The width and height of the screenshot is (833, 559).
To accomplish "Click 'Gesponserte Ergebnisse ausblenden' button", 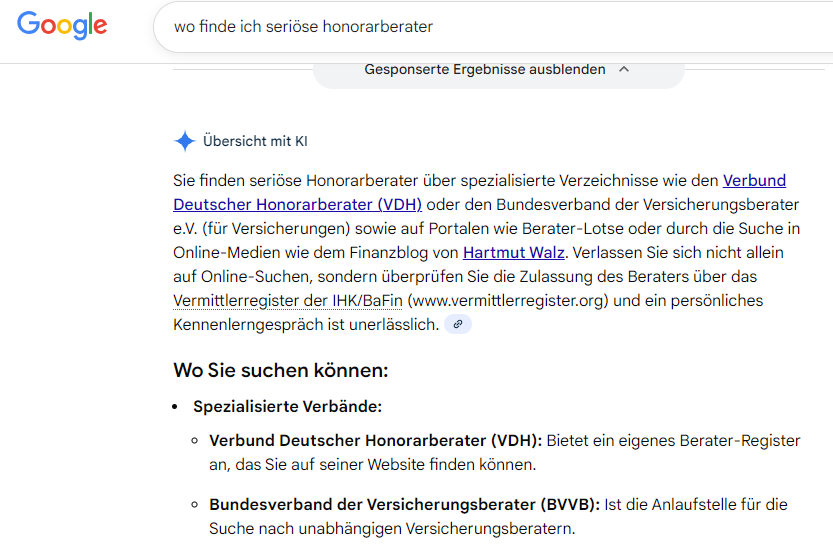I will [485, 70].
